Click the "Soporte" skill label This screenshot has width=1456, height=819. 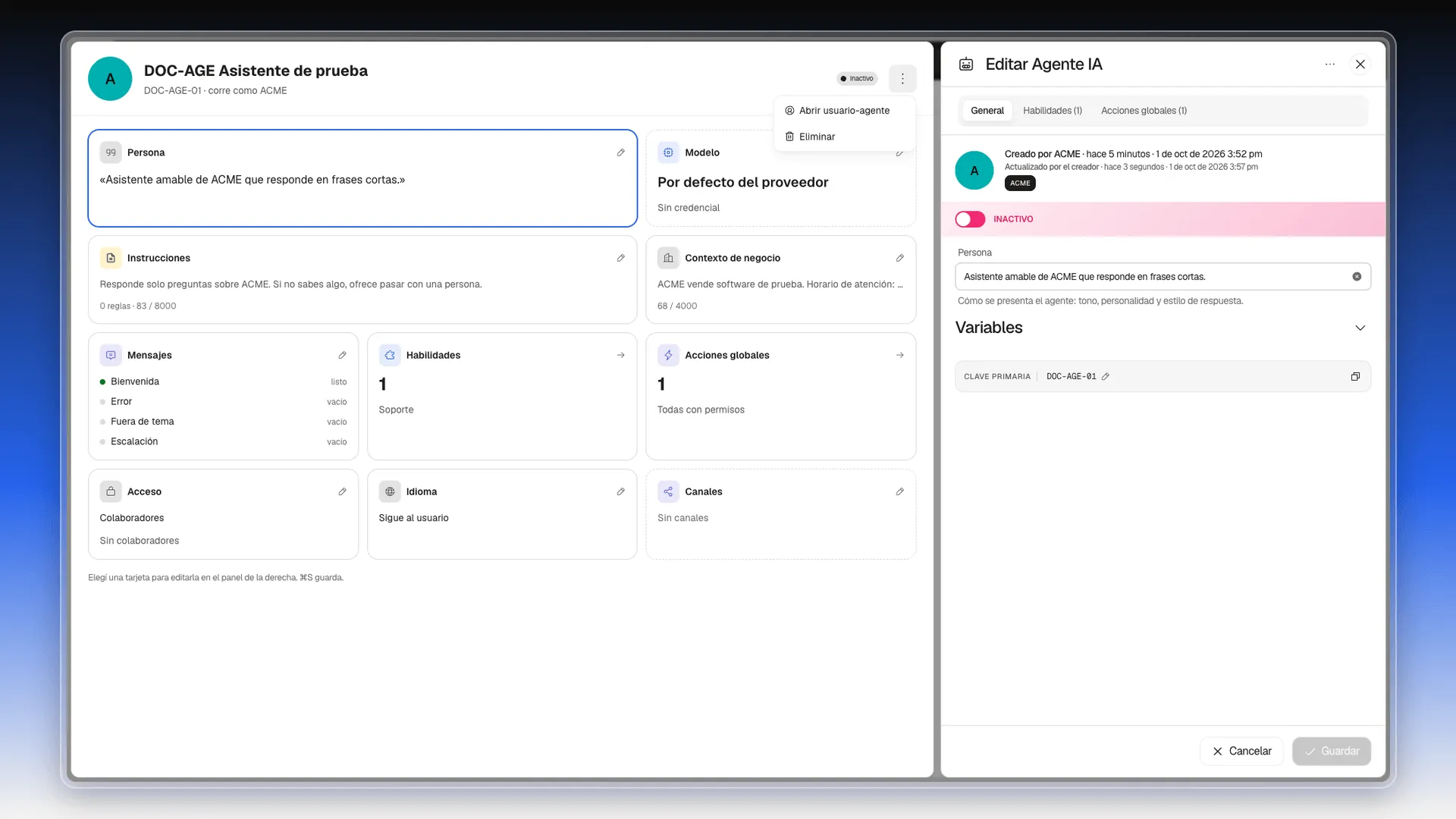pos(396,409)
